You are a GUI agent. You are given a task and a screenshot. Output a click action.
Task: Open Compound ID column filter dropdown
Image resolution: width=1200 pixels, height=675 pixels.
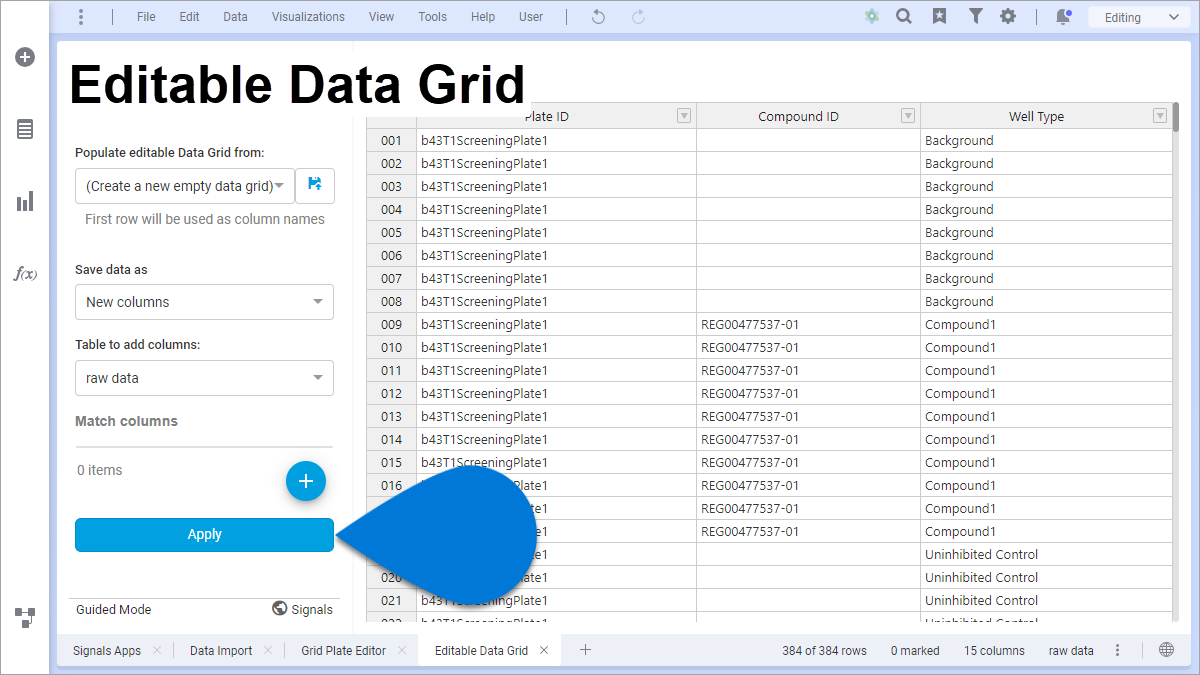[x=908, y=116]
